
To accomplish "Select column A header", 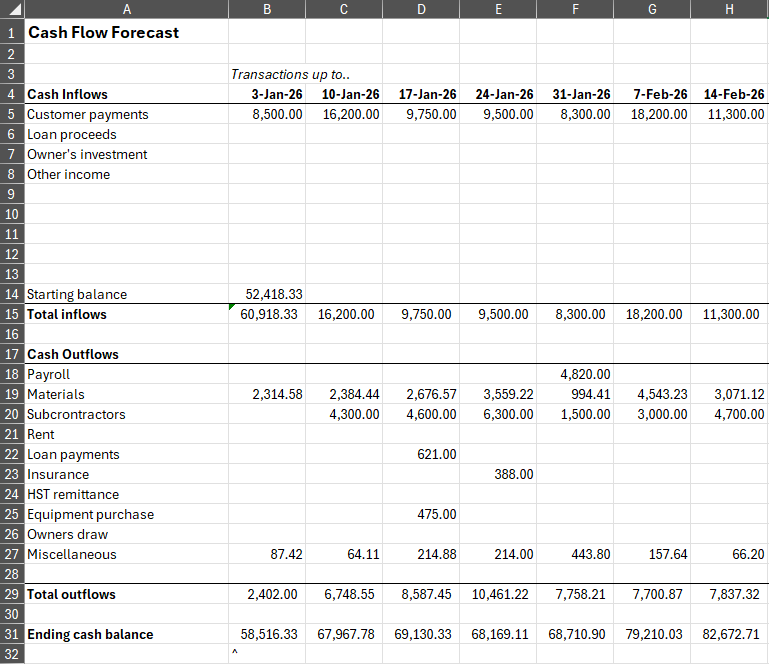I will point(127,9).
